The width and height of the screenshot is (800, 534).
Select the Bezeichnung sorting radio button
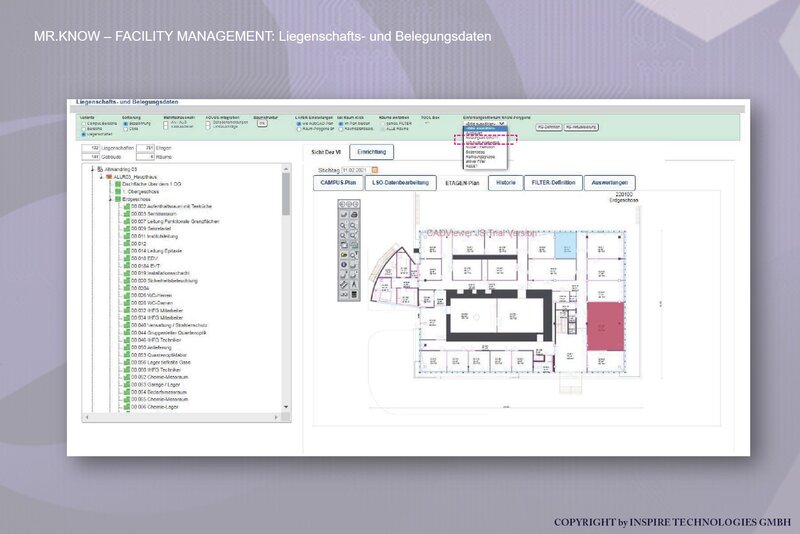(x=126, y=123)
